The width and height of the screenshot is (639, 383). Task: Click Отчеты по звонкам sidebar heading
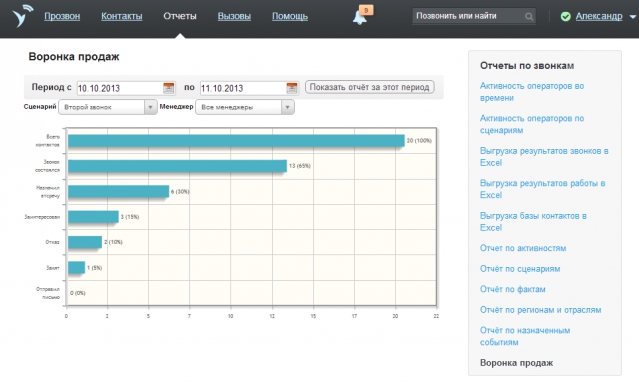(x=527, y=66)
